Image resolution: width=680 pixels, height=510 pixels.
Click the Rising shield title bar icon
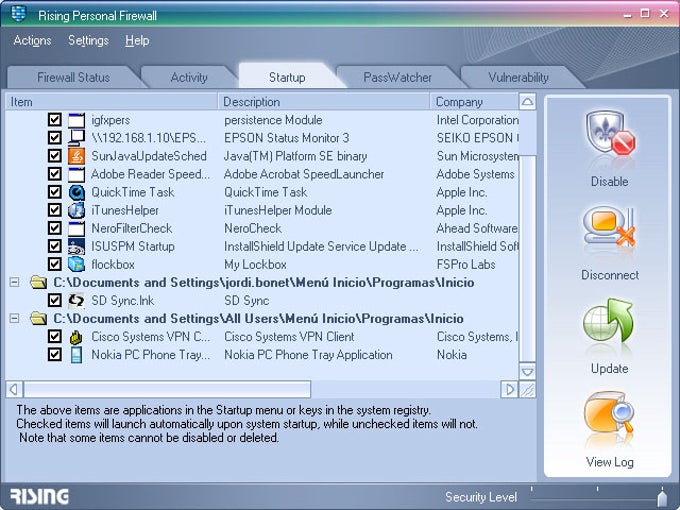coord(18,14)
